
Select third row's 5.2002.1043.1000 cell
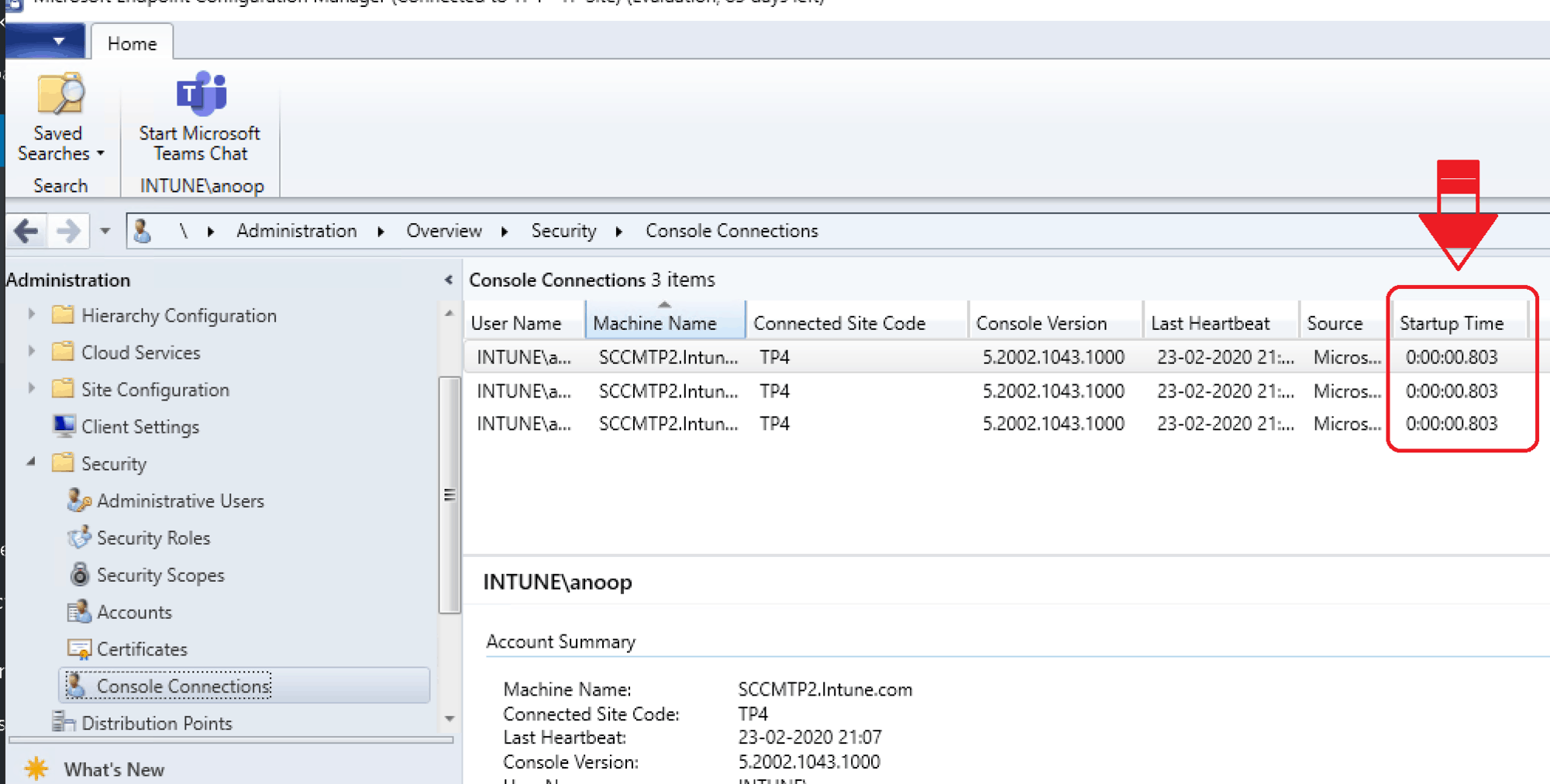1053,424
